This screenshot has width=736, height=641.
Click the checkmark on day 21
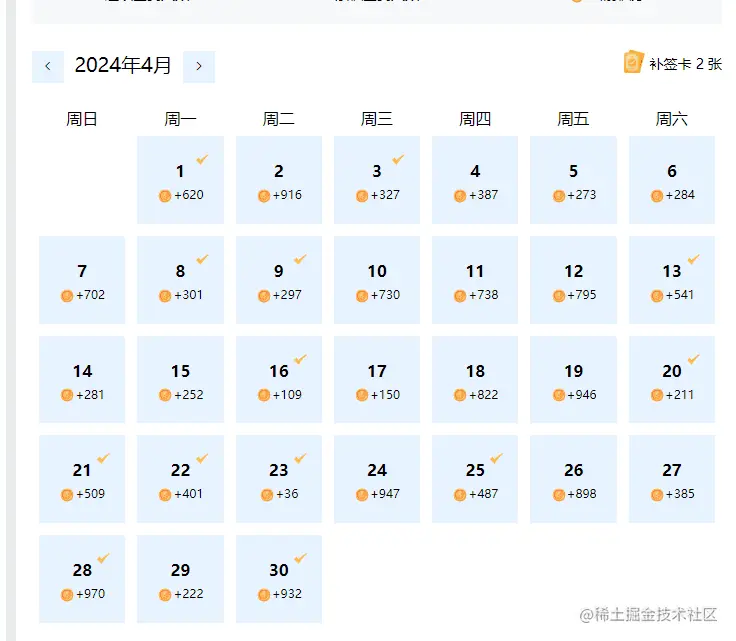coord(104,458)
